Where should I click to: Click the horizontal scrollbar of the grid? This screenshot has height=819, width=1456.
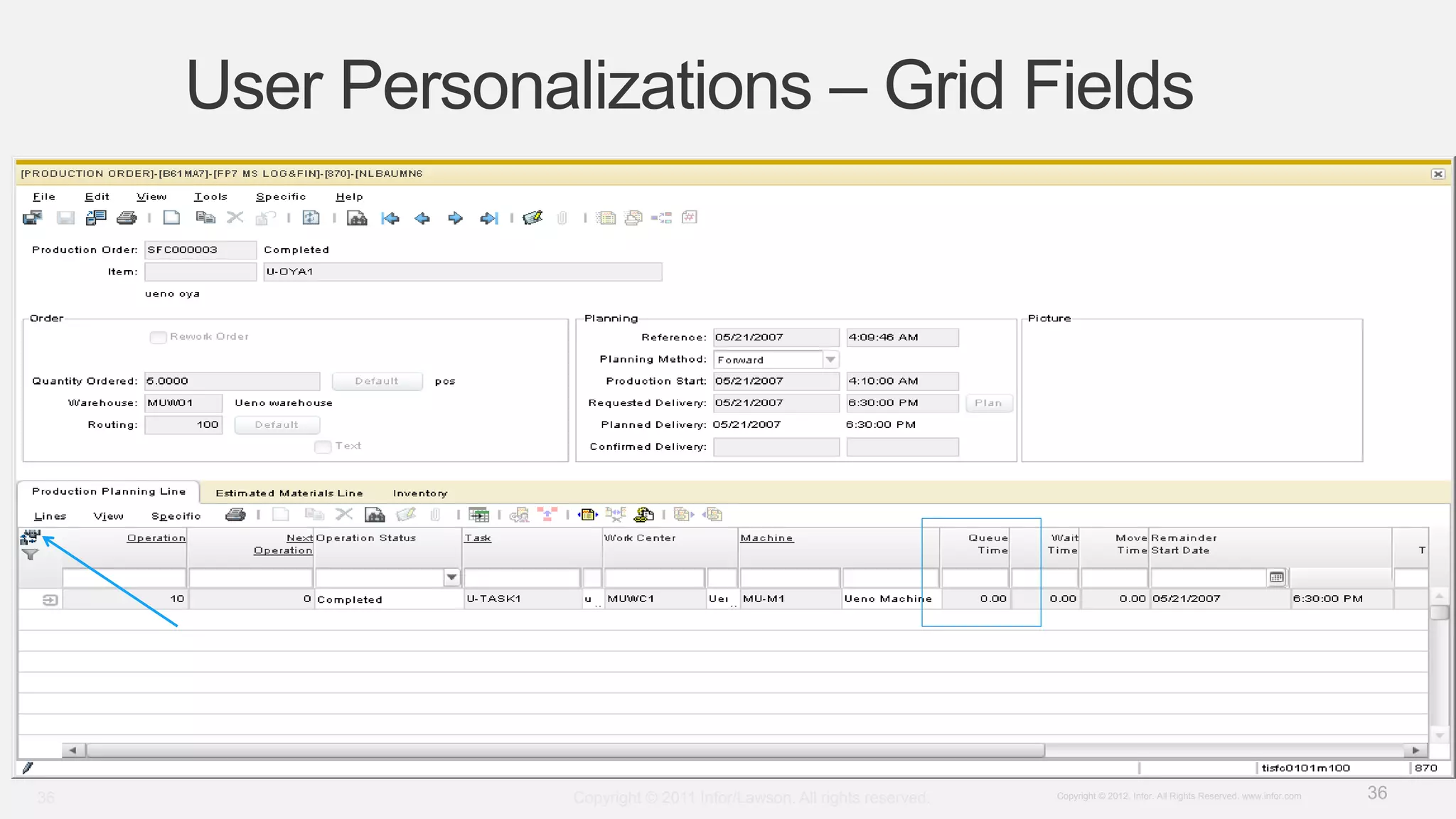click(x=565, y=750)
